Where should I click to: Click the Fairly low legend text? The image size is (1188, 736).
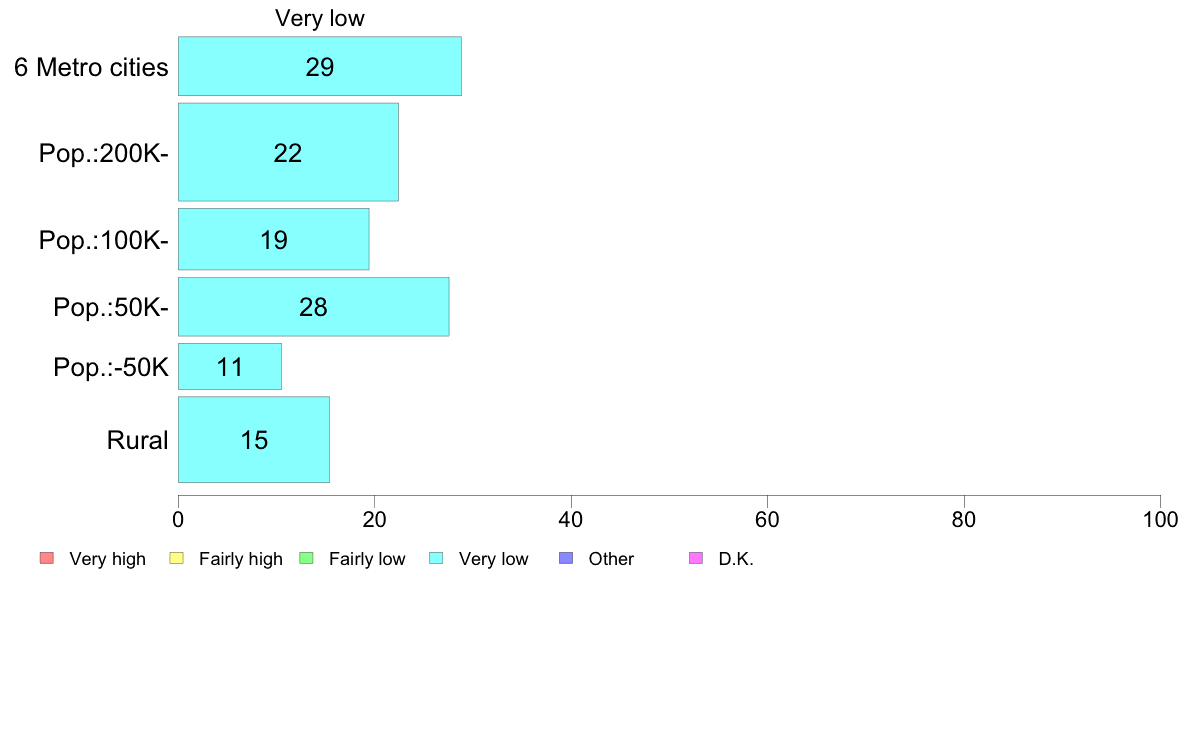tap(367, 559)
